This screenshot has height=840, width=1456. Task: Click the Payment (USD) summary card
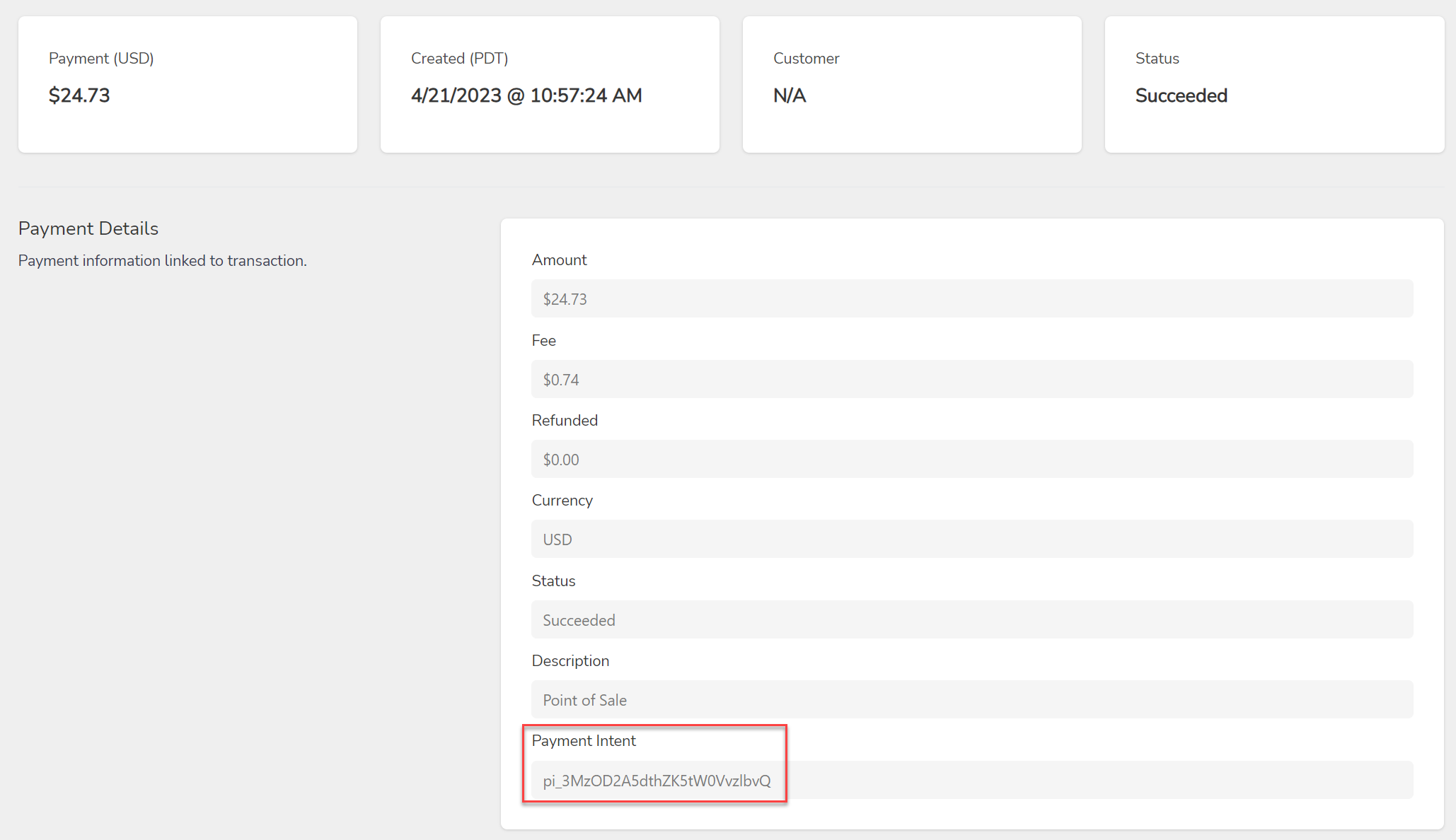(x=187, y=84)
